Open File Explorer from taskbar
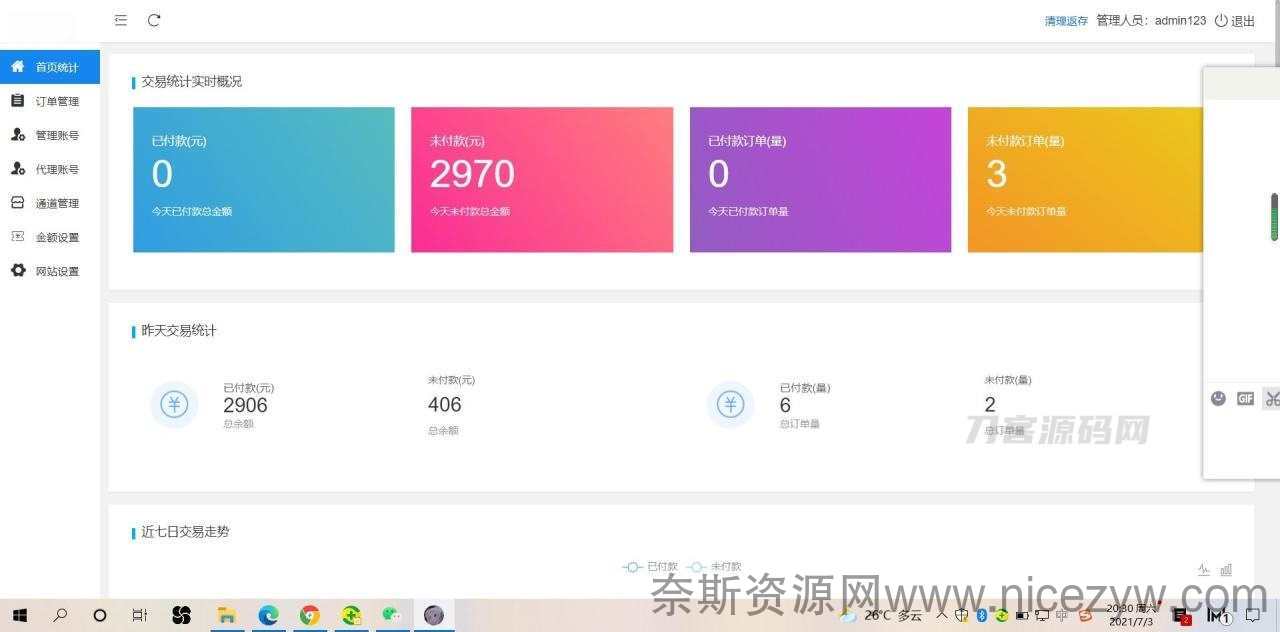 [227, 615]
